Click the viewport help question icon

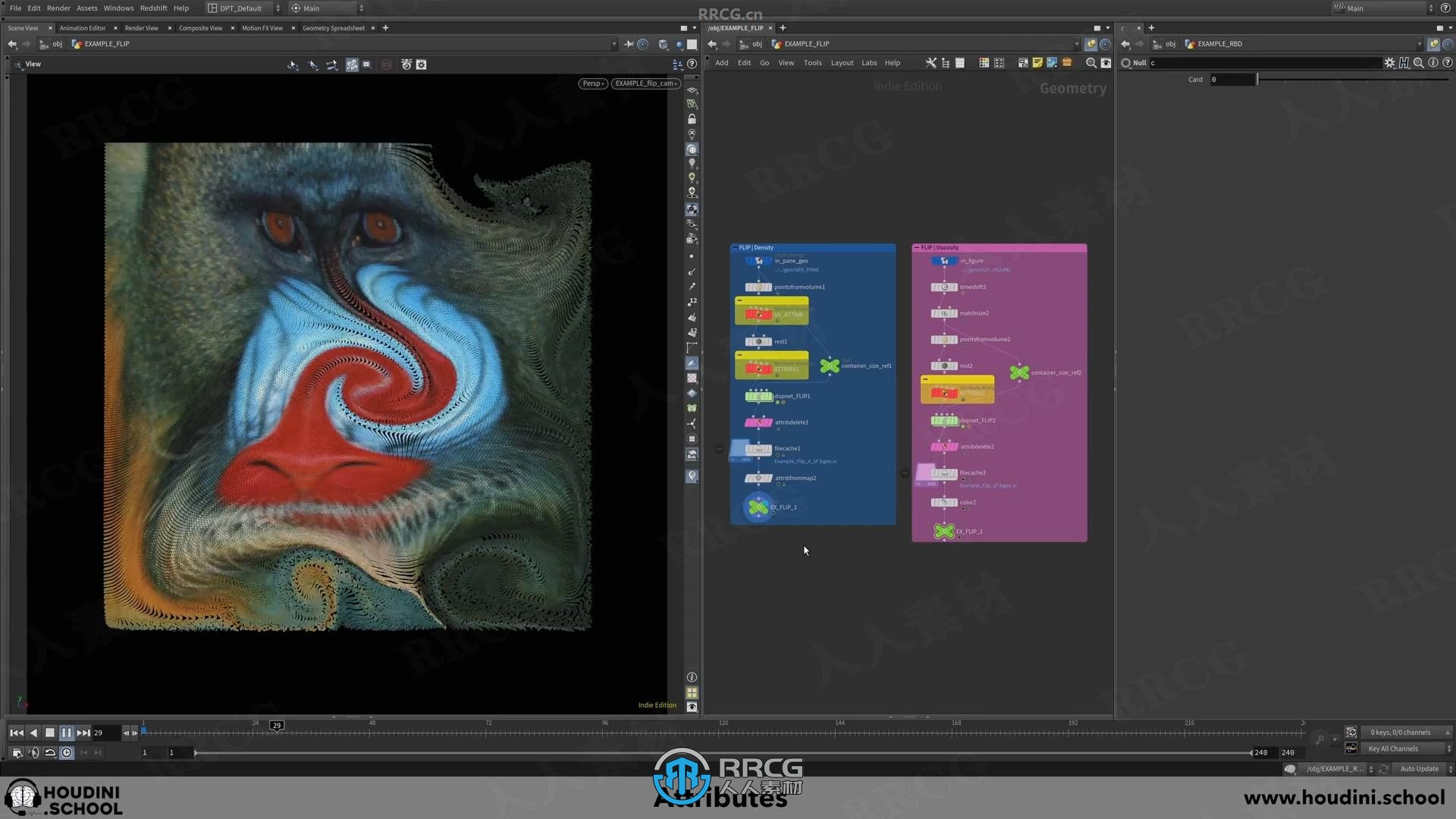point(692,64)
